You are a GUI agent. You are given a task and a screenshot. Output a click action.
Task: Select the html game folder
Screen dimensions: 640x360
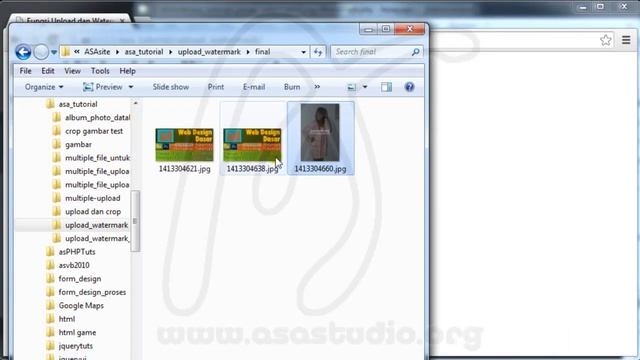coord(77,333)
